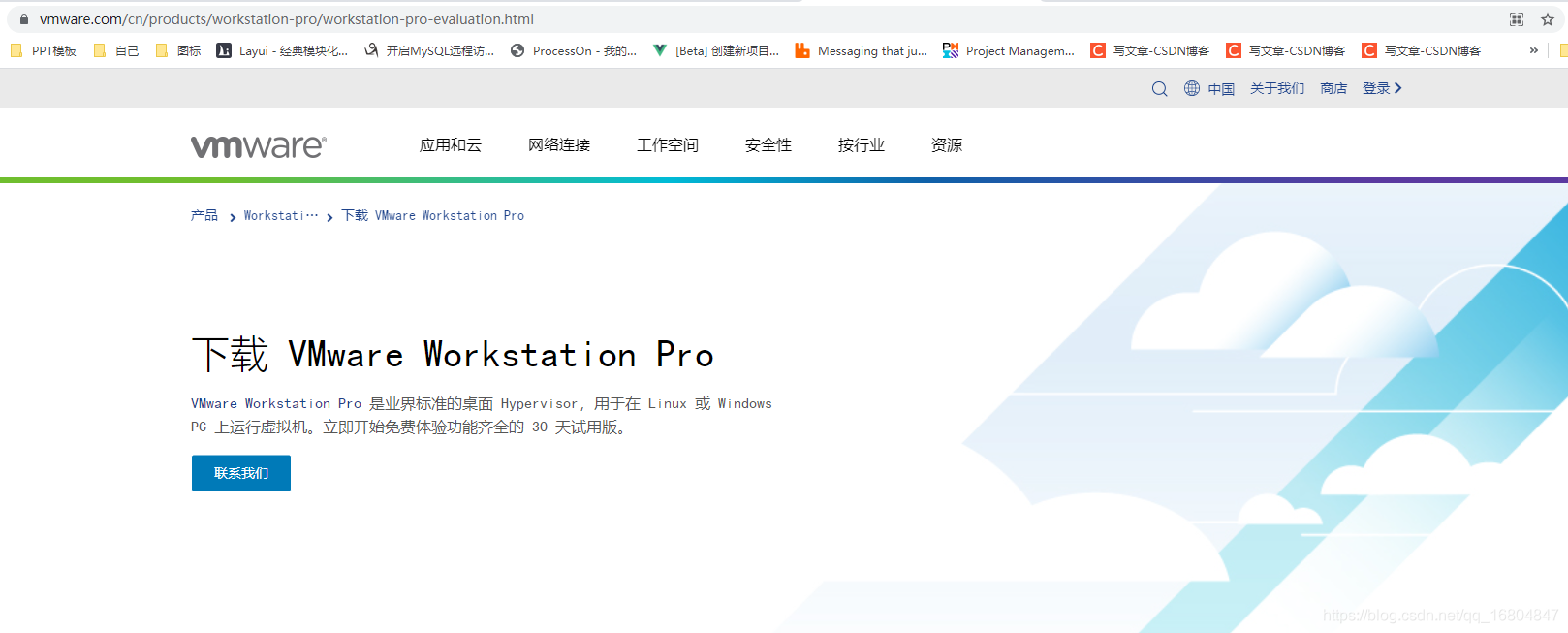Click 下载 VMware Workstation Pro breadcrumb
1568x633 pixels.
pos(432,215)
